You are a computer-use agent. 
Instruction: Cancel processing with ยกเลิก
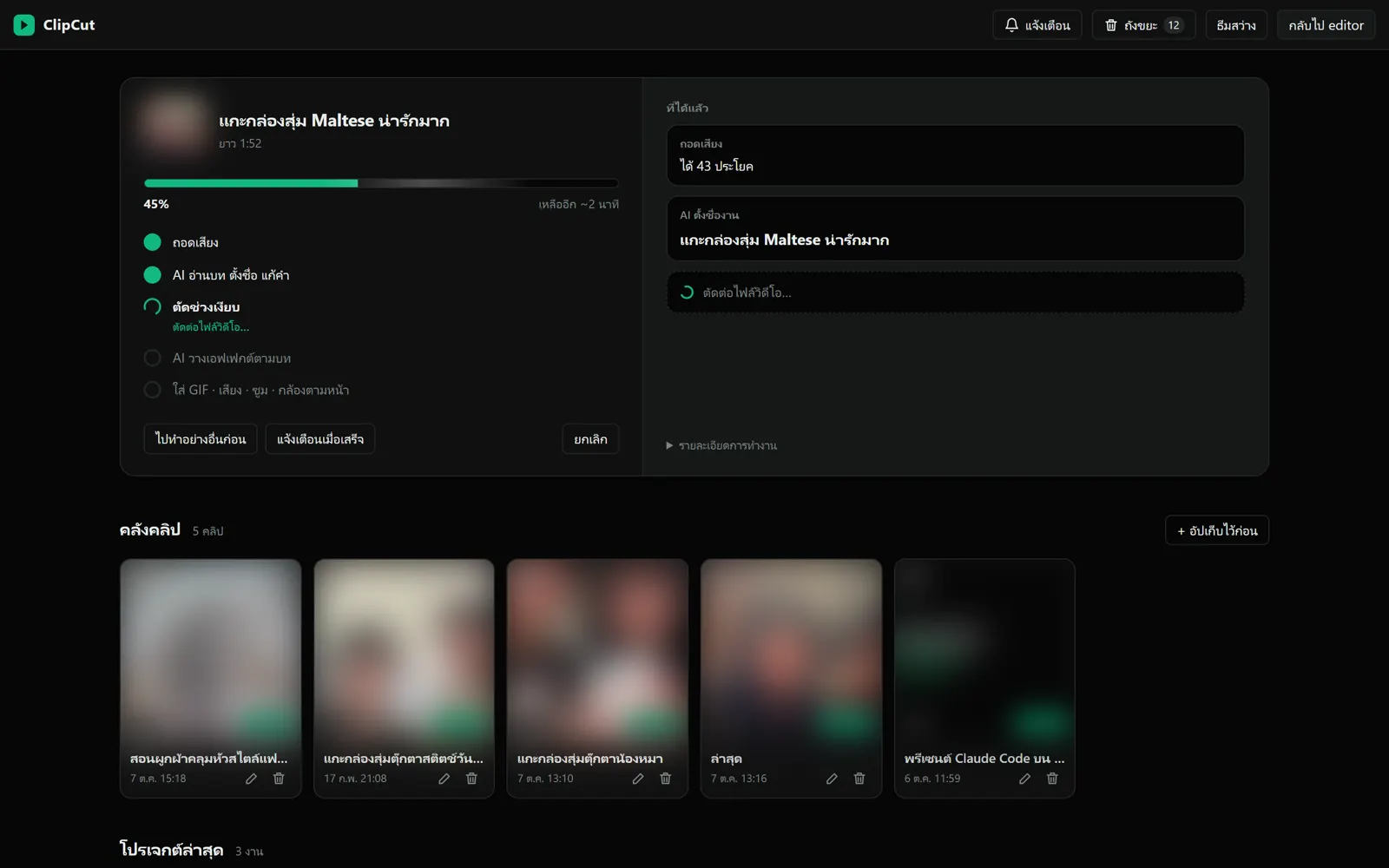tap(590, 439)
